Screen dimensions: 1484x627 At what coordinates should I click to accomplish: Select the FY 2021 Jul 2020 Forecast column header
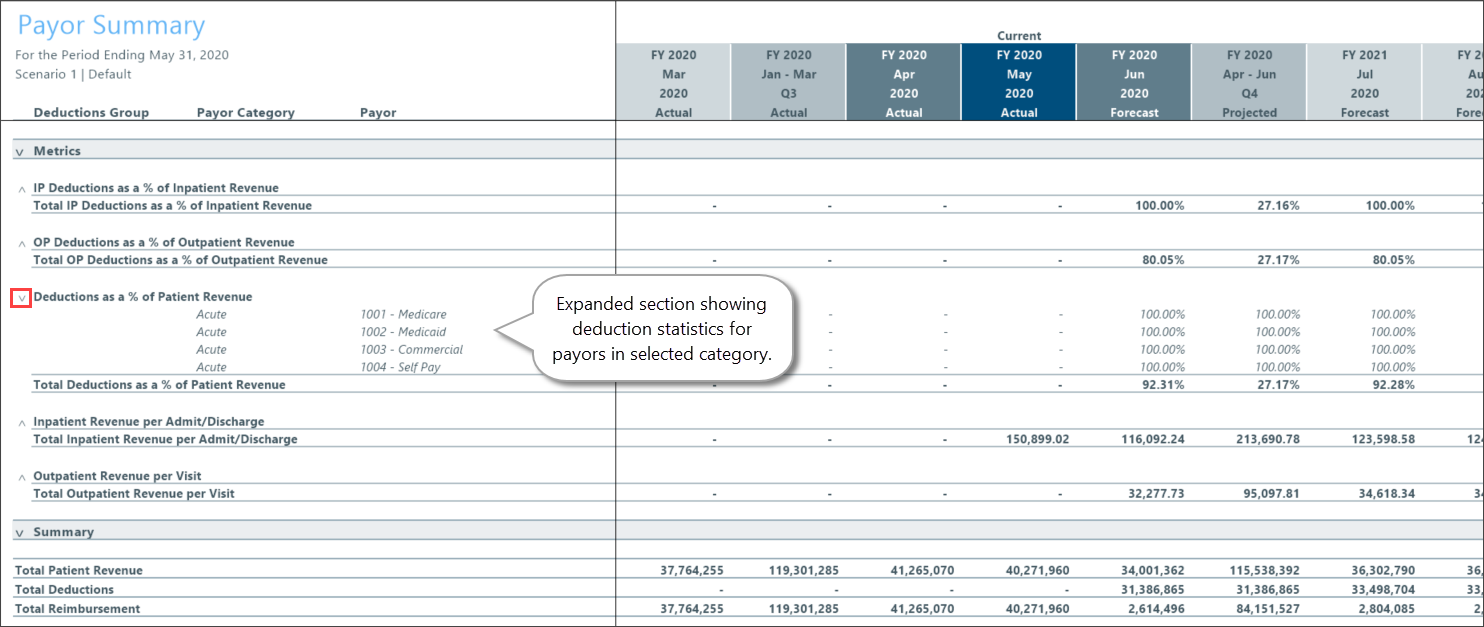[x=1364, y=83]
